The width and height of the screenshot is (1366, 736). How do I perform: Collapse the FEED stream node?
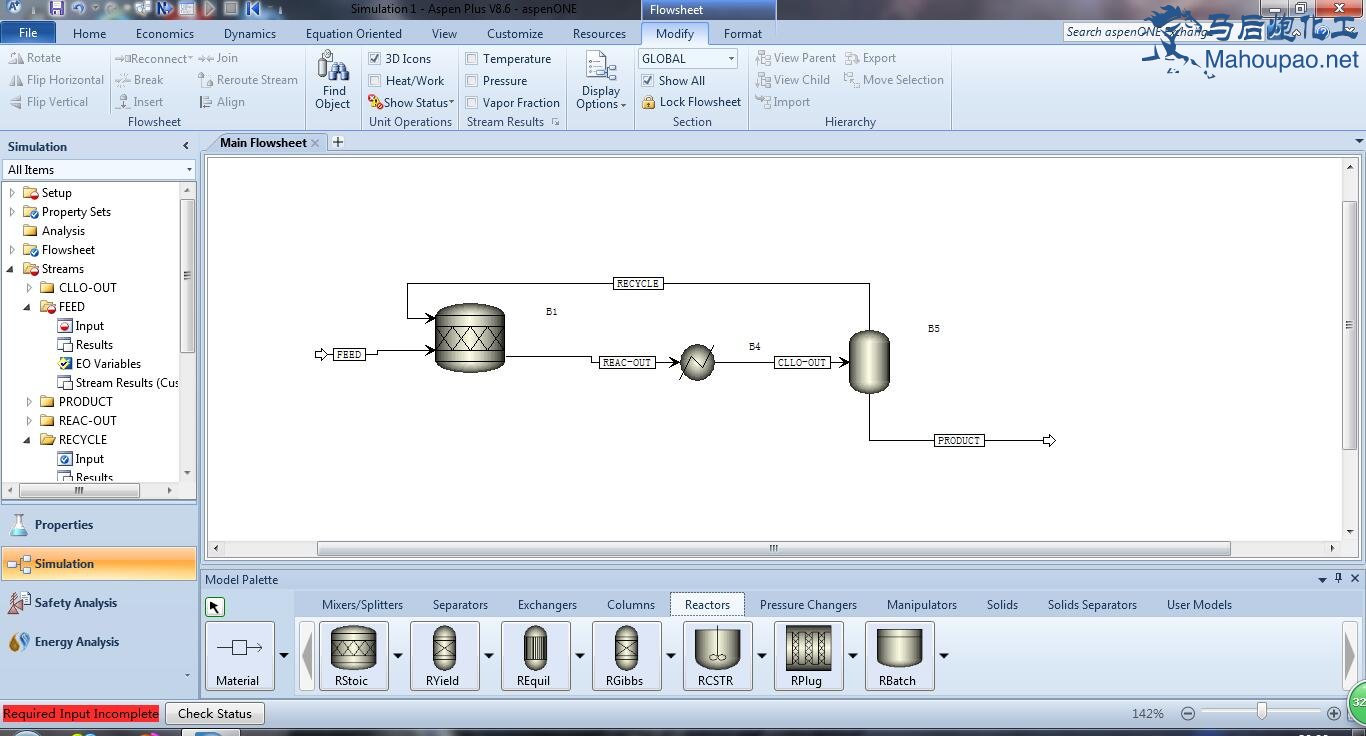pos(29,307)
